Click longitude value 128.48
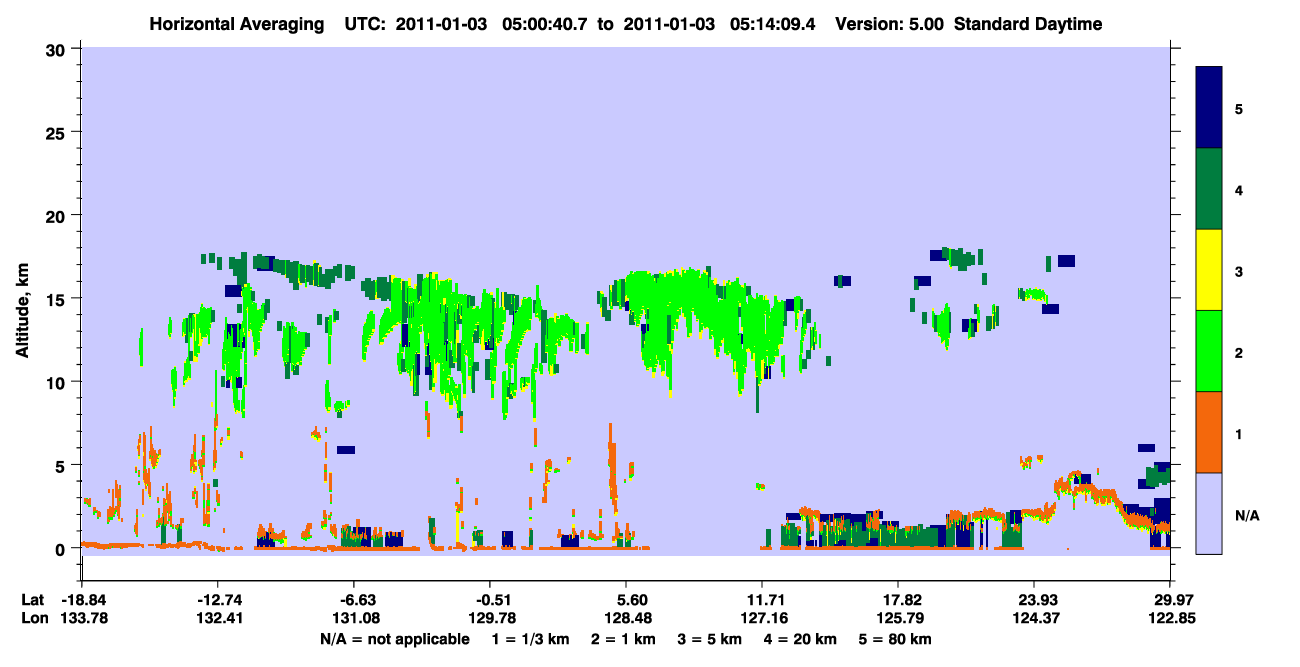Image resolution: width=1300 pixels, height=667 pixels. click(x=626, y=617)
